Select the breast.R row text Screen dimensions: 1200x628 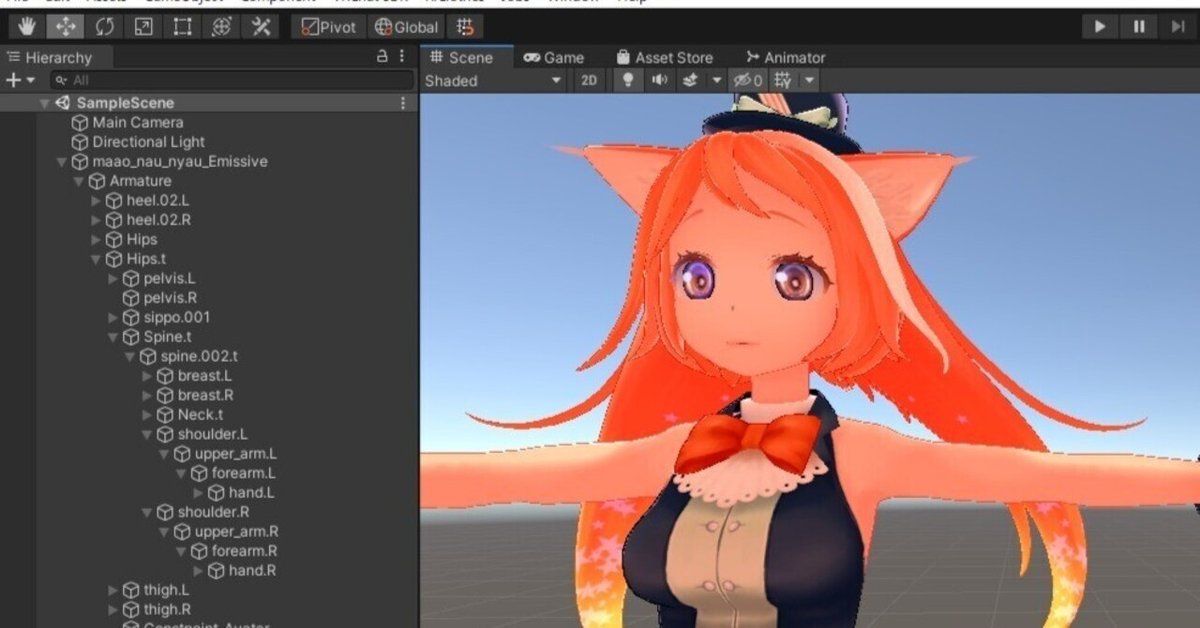[x=206, y=395]
